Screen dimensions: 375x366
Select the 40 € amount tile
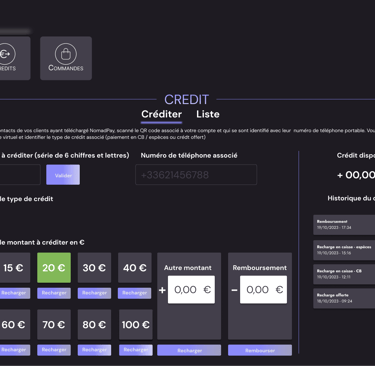pos(135,268)
